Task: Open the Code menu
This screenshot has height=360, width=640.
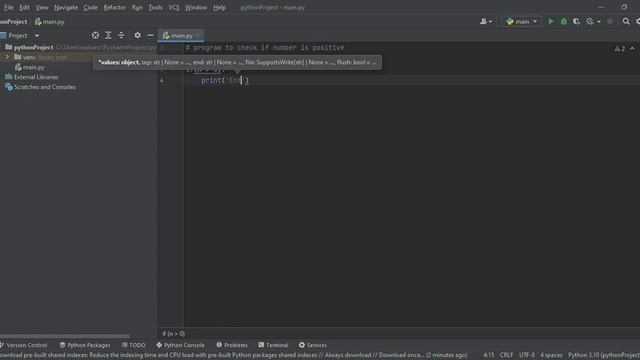Action: [x=91, y=7]
